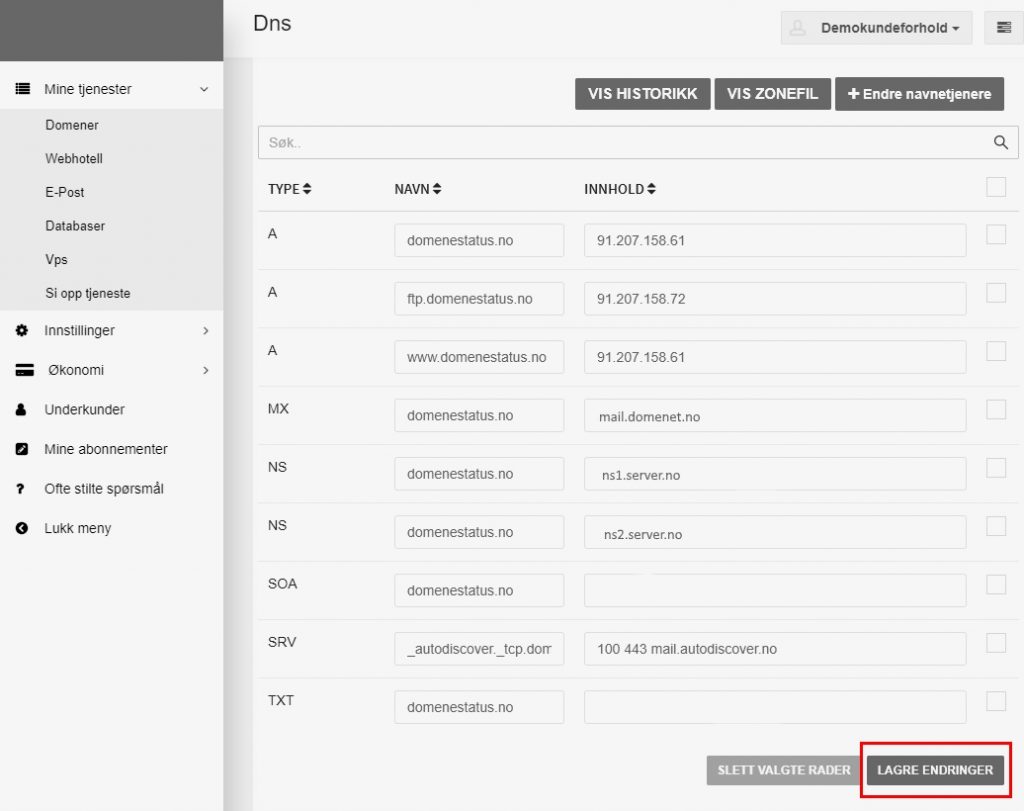1024x811 pixels.
Task: Click the MX type label
Action: pyautogui.click(x=278, y=409)
